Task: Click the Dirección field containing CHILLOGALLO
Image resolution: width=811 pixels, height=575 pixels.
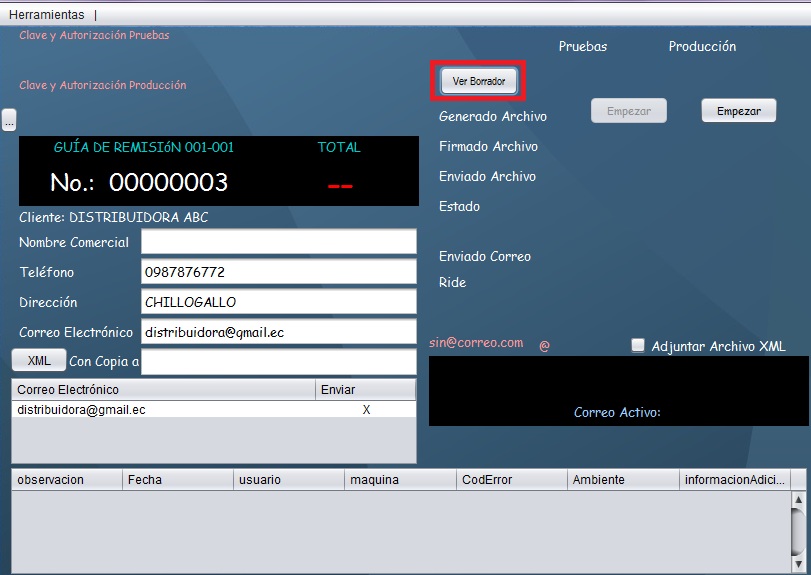Action: coord(278,302)
